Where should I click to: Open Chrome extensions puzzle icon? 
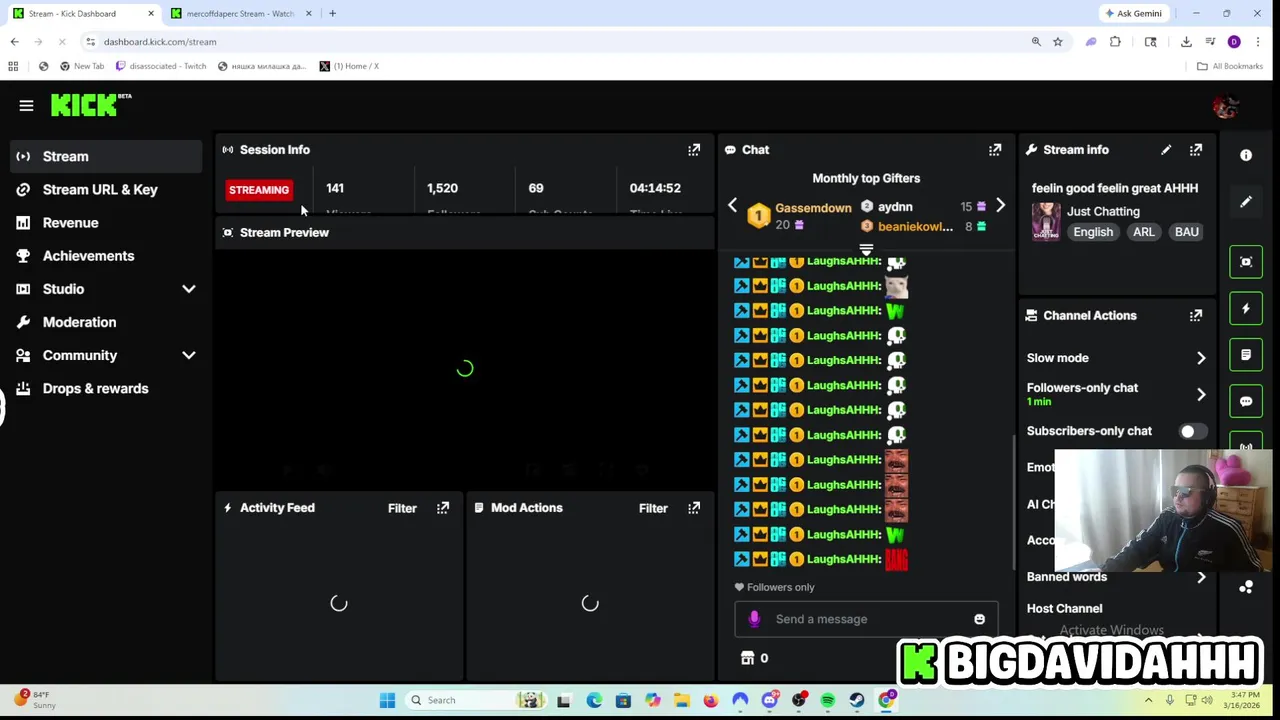[x=1115, y=42]
